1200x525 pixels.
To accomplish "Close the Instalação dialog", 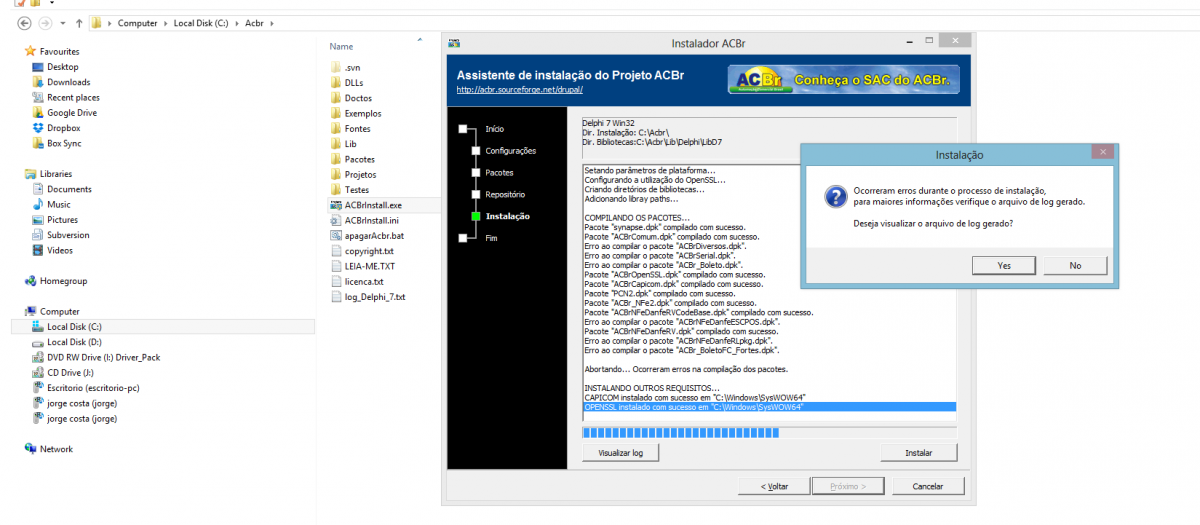I will [x=1103, y=152].
